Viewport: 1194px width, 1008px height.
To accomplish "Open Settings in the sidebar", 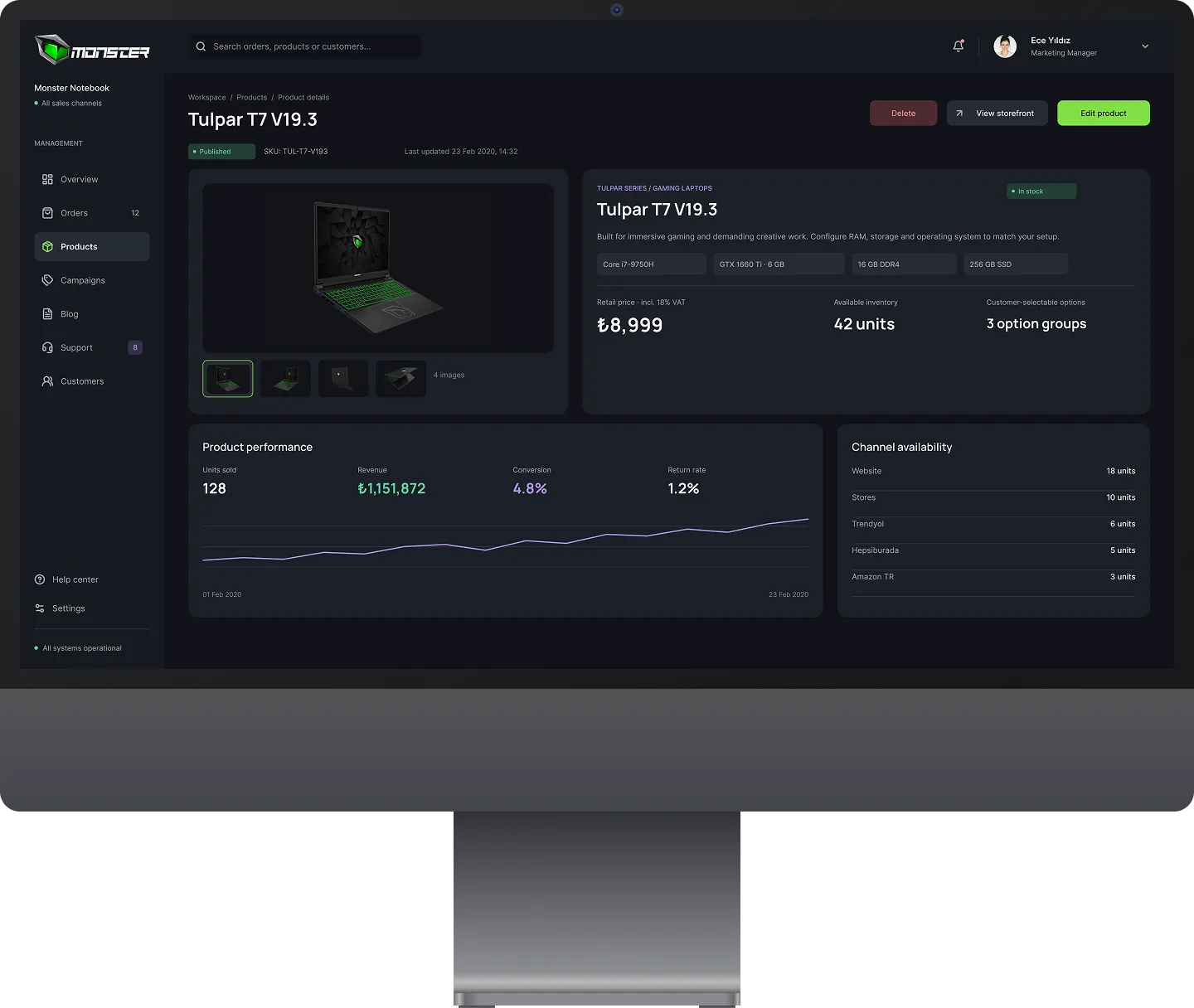I will click(60, 608).
